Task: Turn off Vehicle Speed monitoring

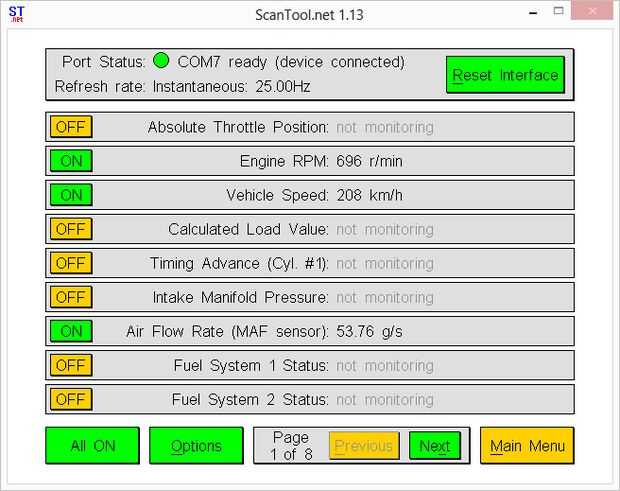Action: [x=71, y=195]
